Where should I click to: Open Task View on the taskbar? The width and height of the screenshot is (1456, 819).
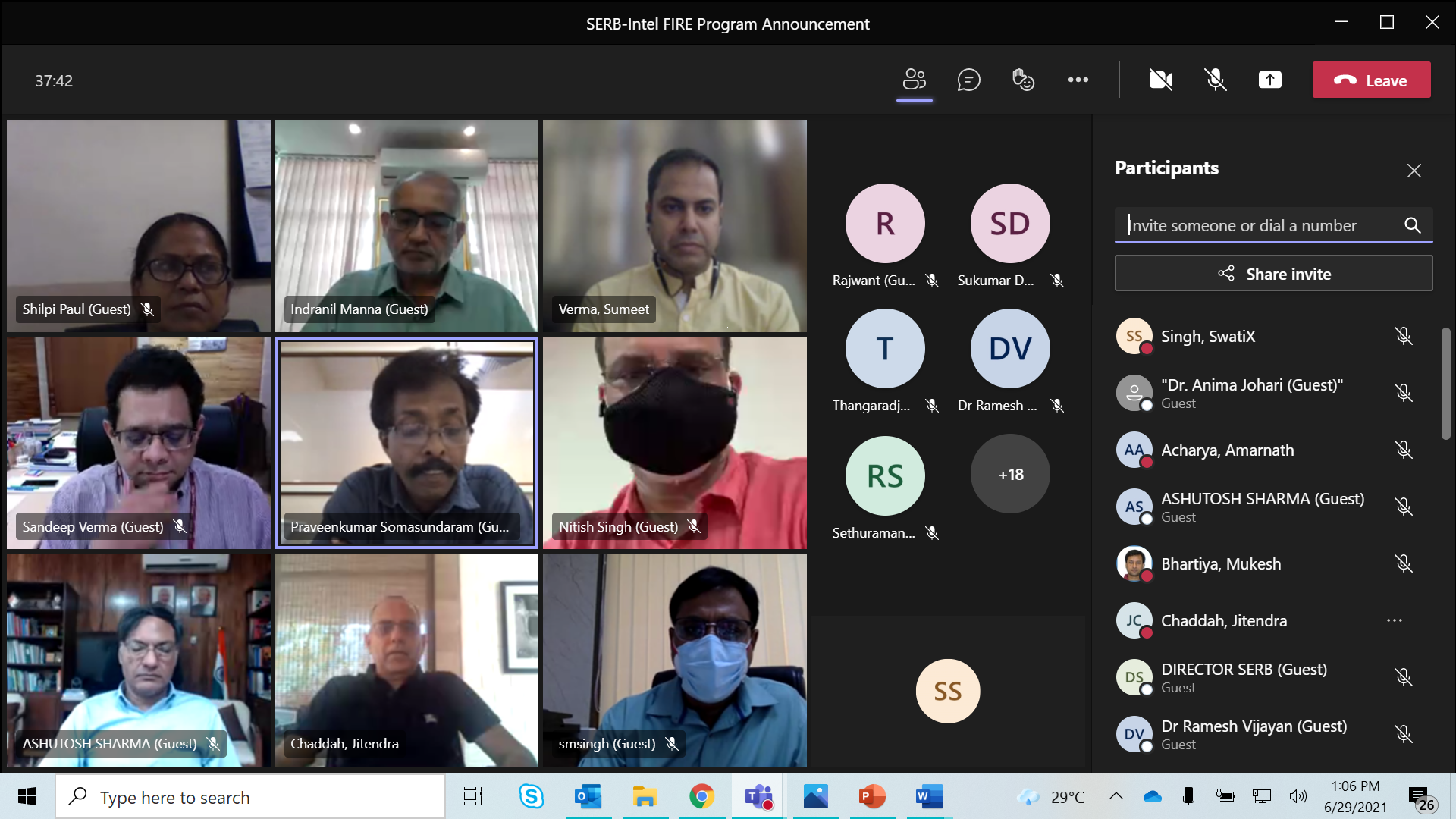point(473,796)
